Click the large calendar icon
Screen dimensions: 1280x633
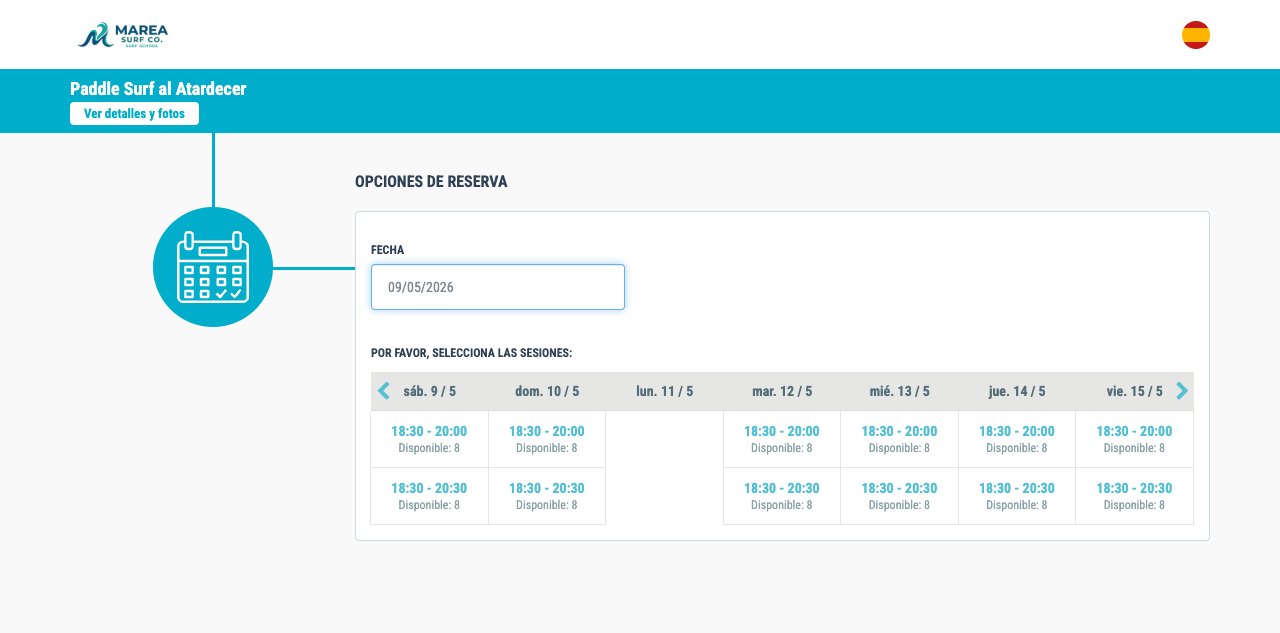(213, 267)
